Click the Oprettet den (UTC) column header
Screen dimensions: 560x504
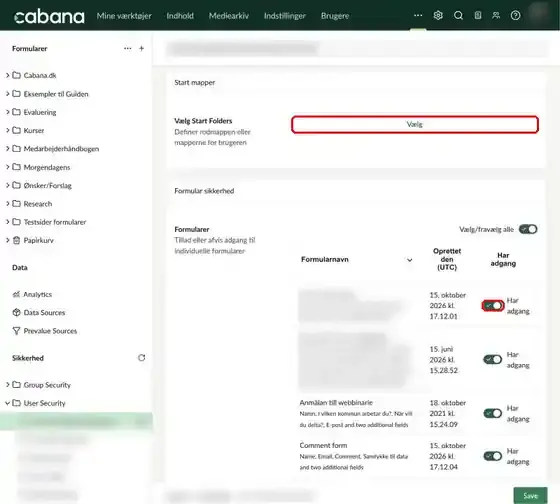[447, 259]
